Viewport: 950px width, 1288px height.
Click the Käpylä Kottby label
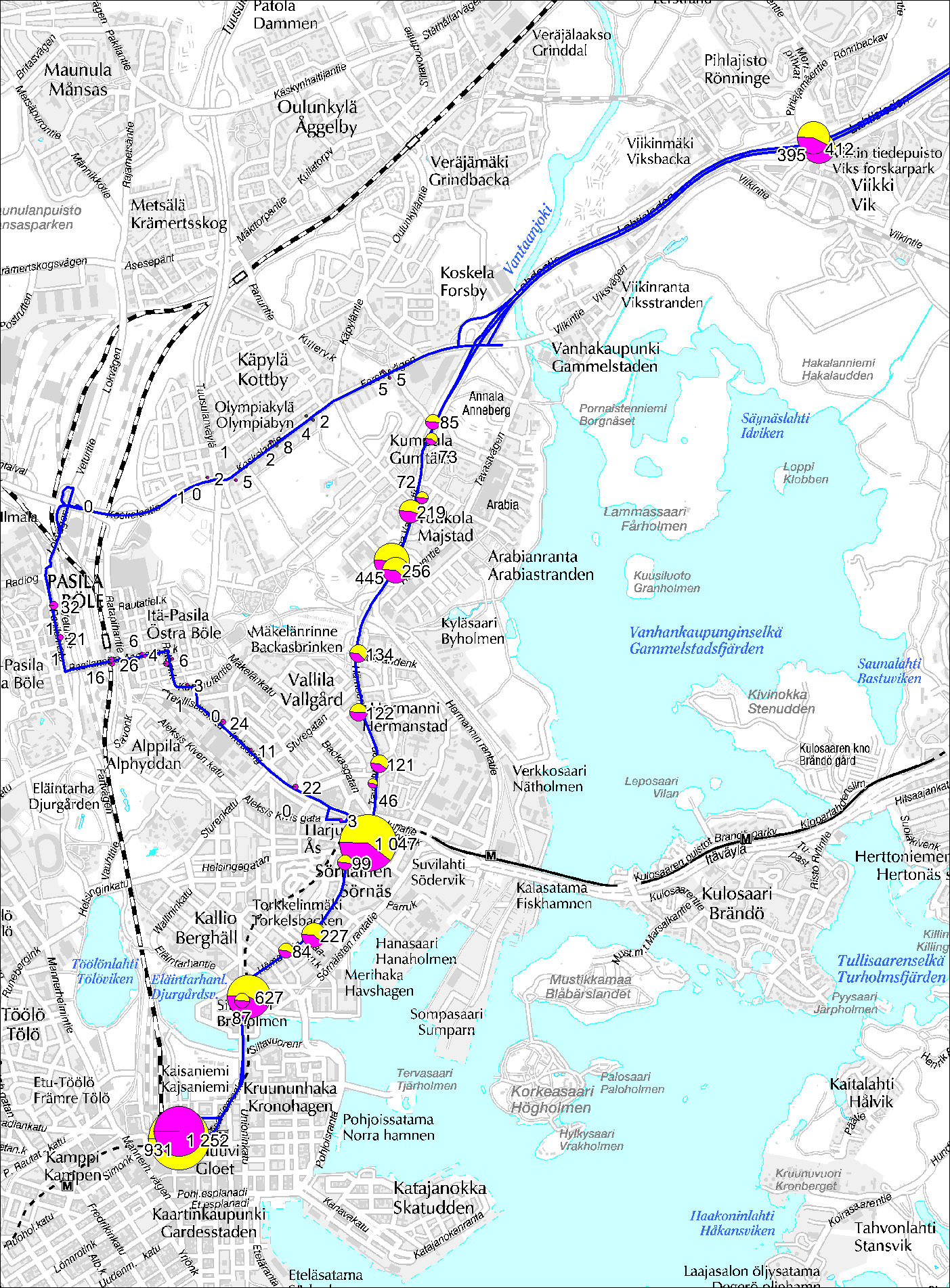pyautogui.click(x=263, y=370)
